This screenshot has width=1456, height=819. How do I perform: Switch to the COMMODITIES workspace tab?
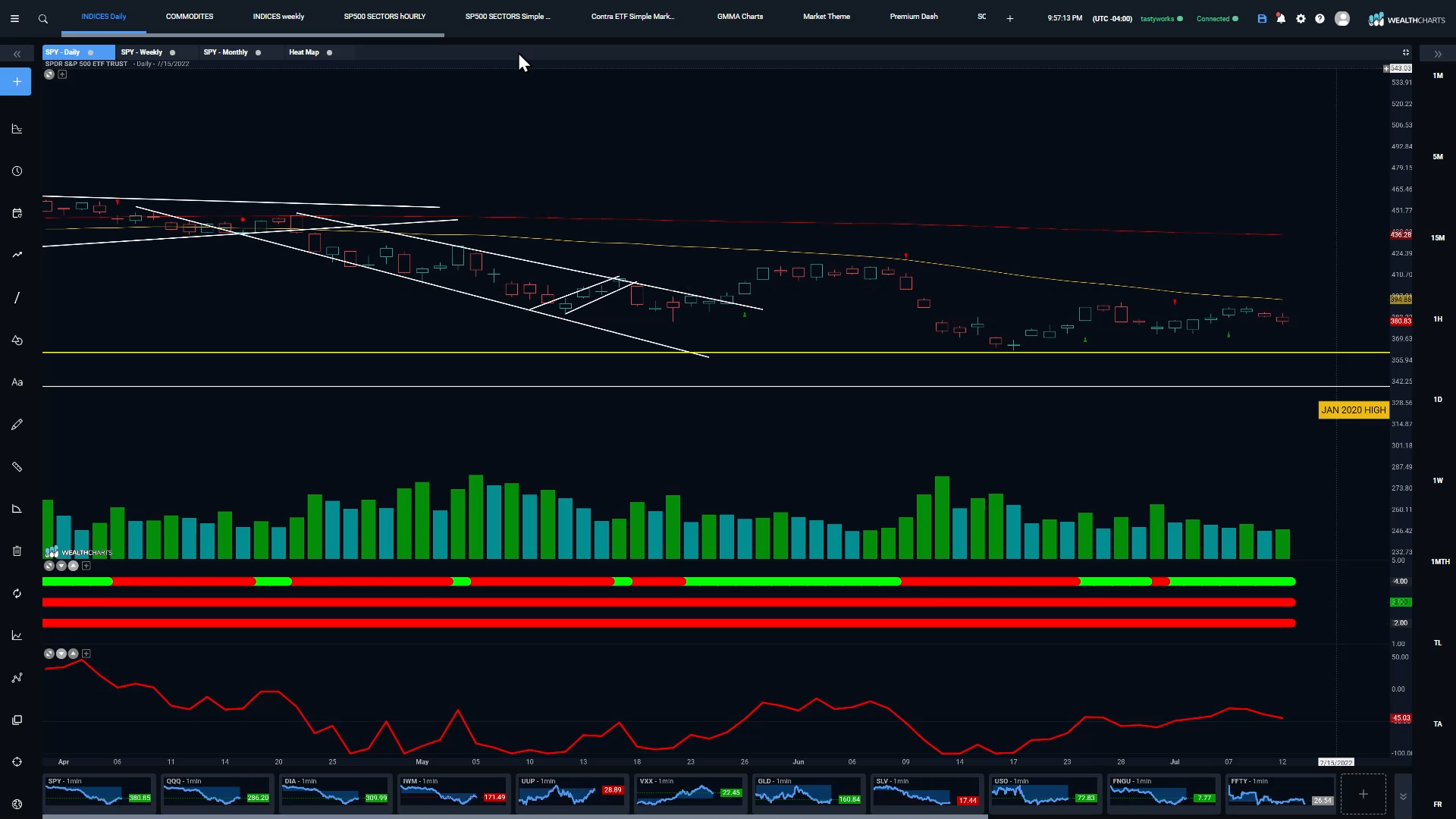[190, 17]
